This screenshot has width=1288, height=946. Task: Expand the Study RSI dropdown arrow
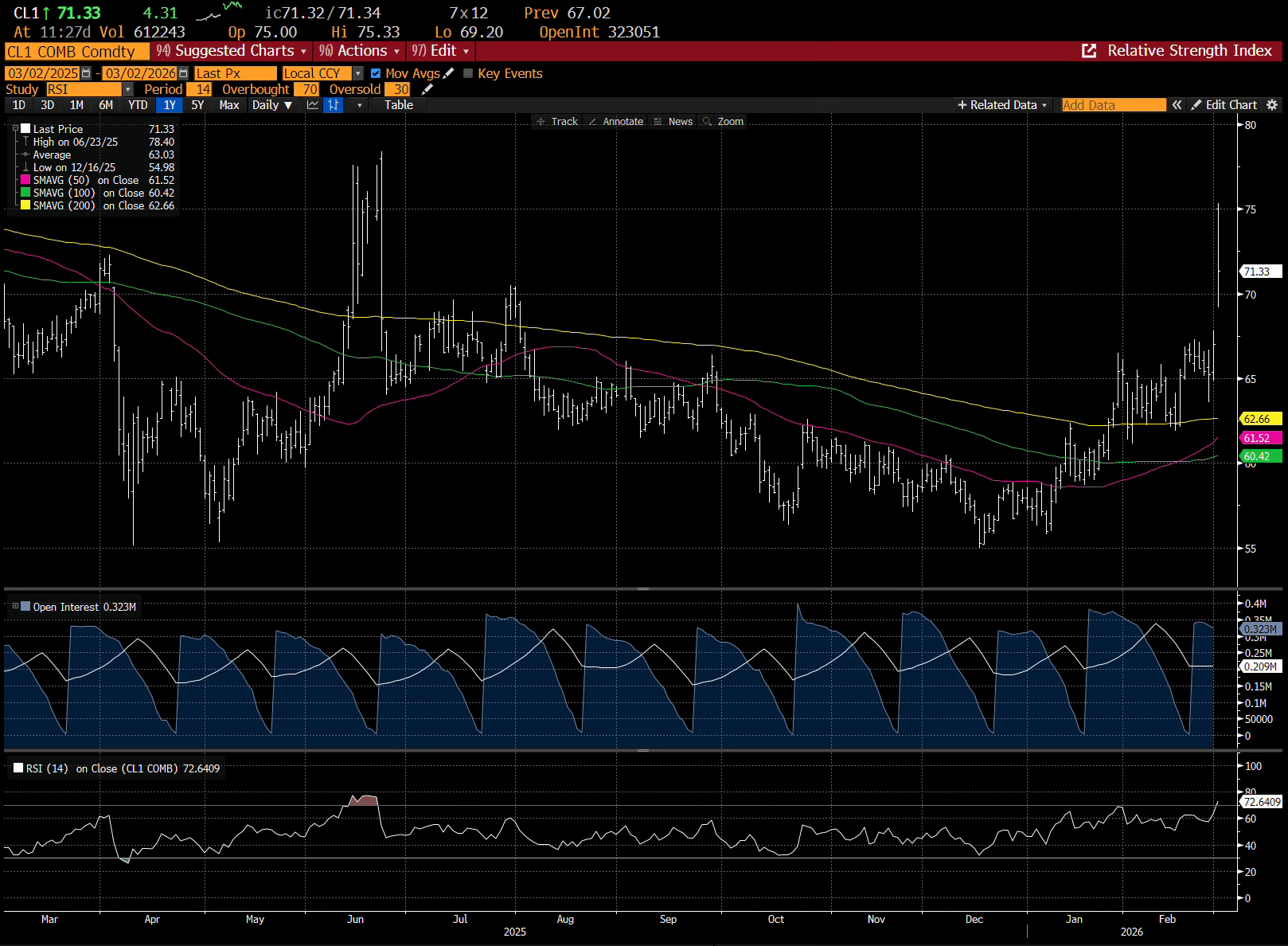click(127, 89)
